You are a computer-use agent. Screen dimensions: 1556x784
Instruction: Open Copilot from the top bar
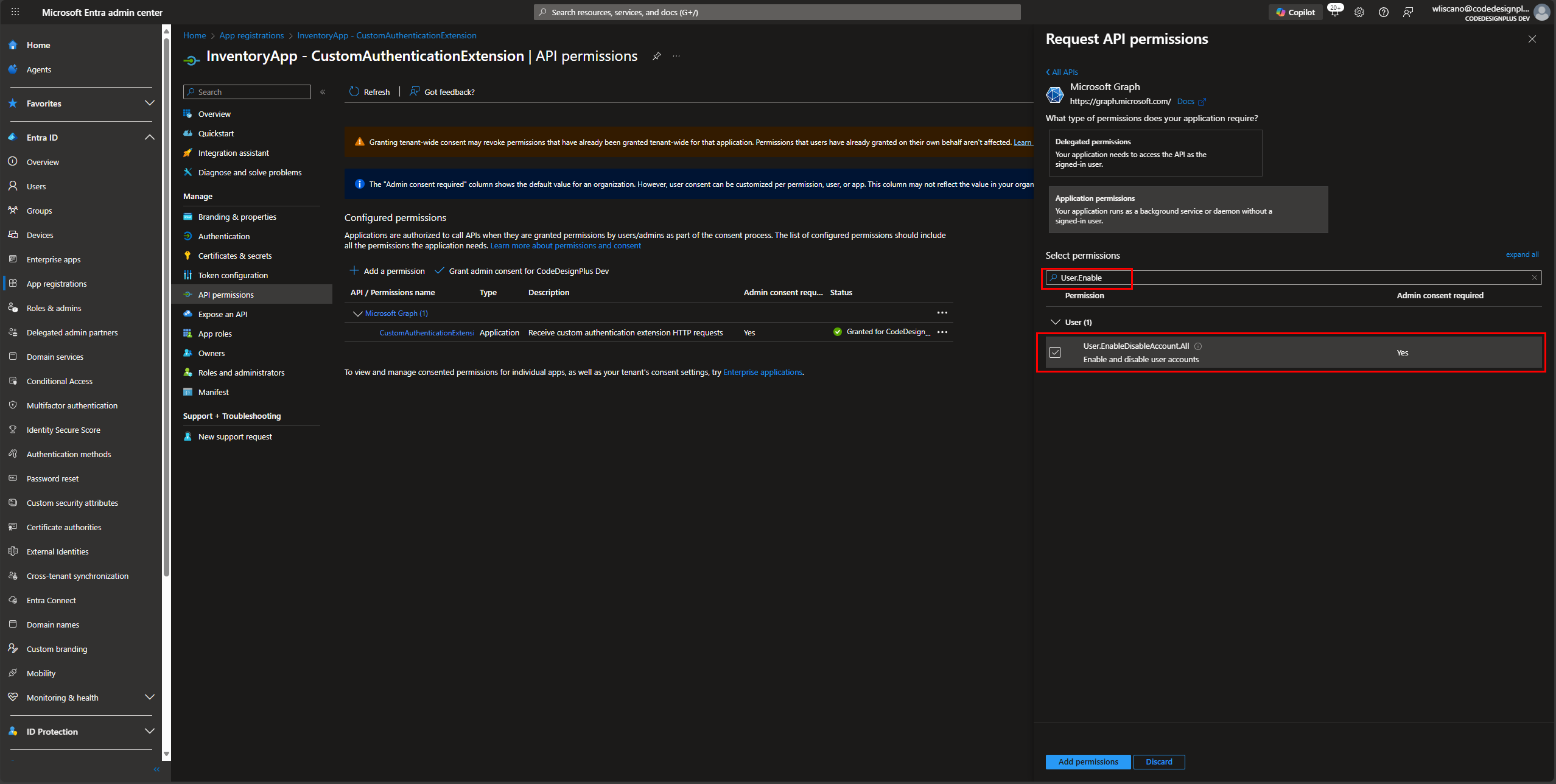pos(1295,12)
